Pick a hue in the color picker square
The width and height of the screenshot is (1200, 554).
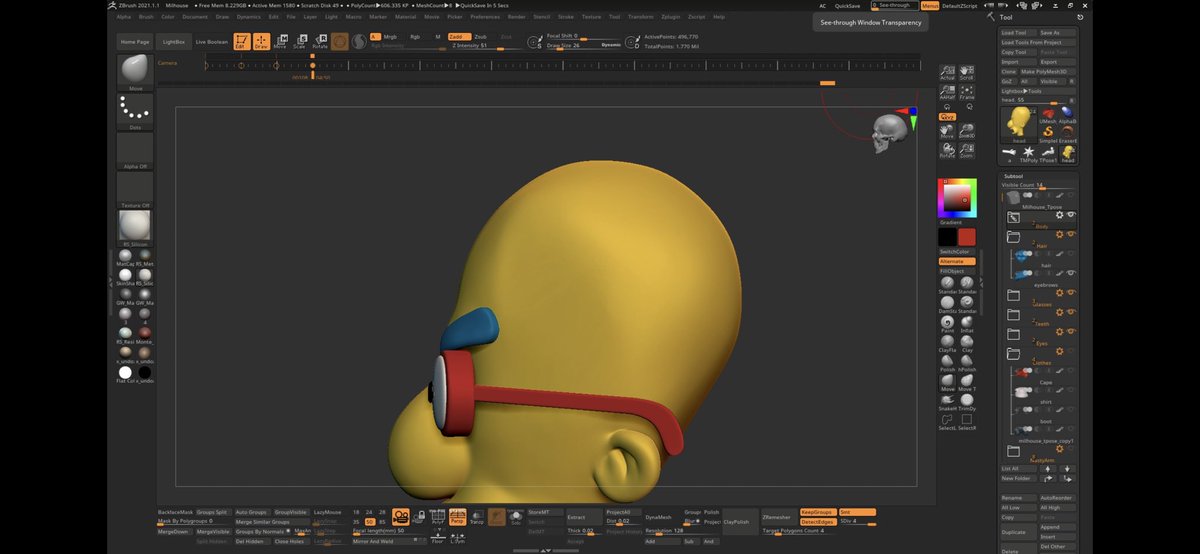957,198
